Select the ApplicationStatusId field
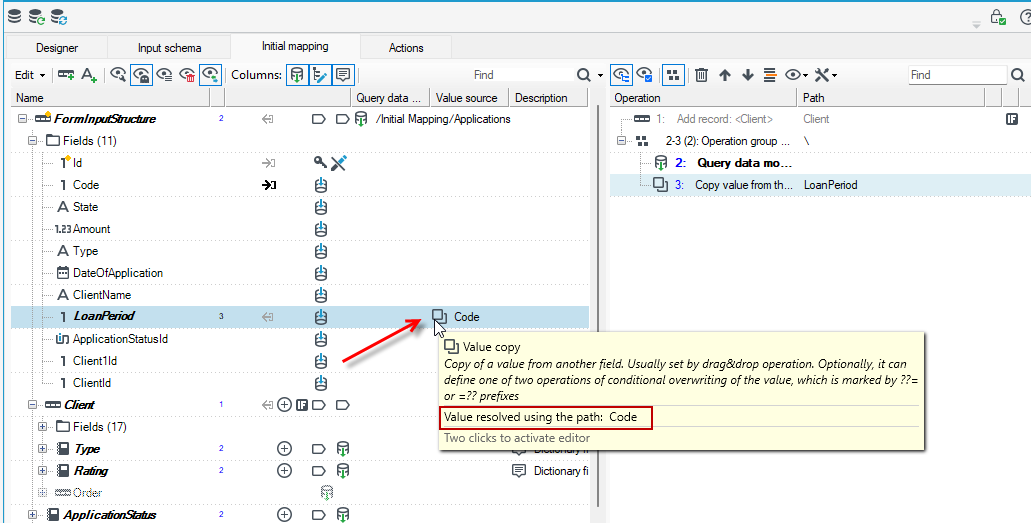1031x523 pixels. click(122, 339)
